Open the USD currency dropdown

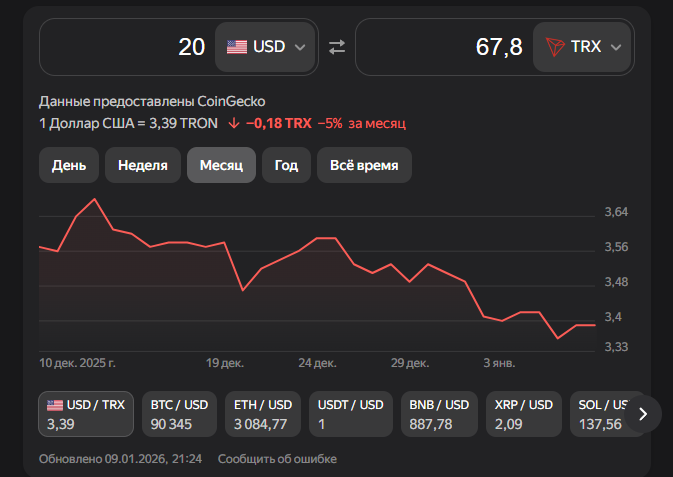266,47
